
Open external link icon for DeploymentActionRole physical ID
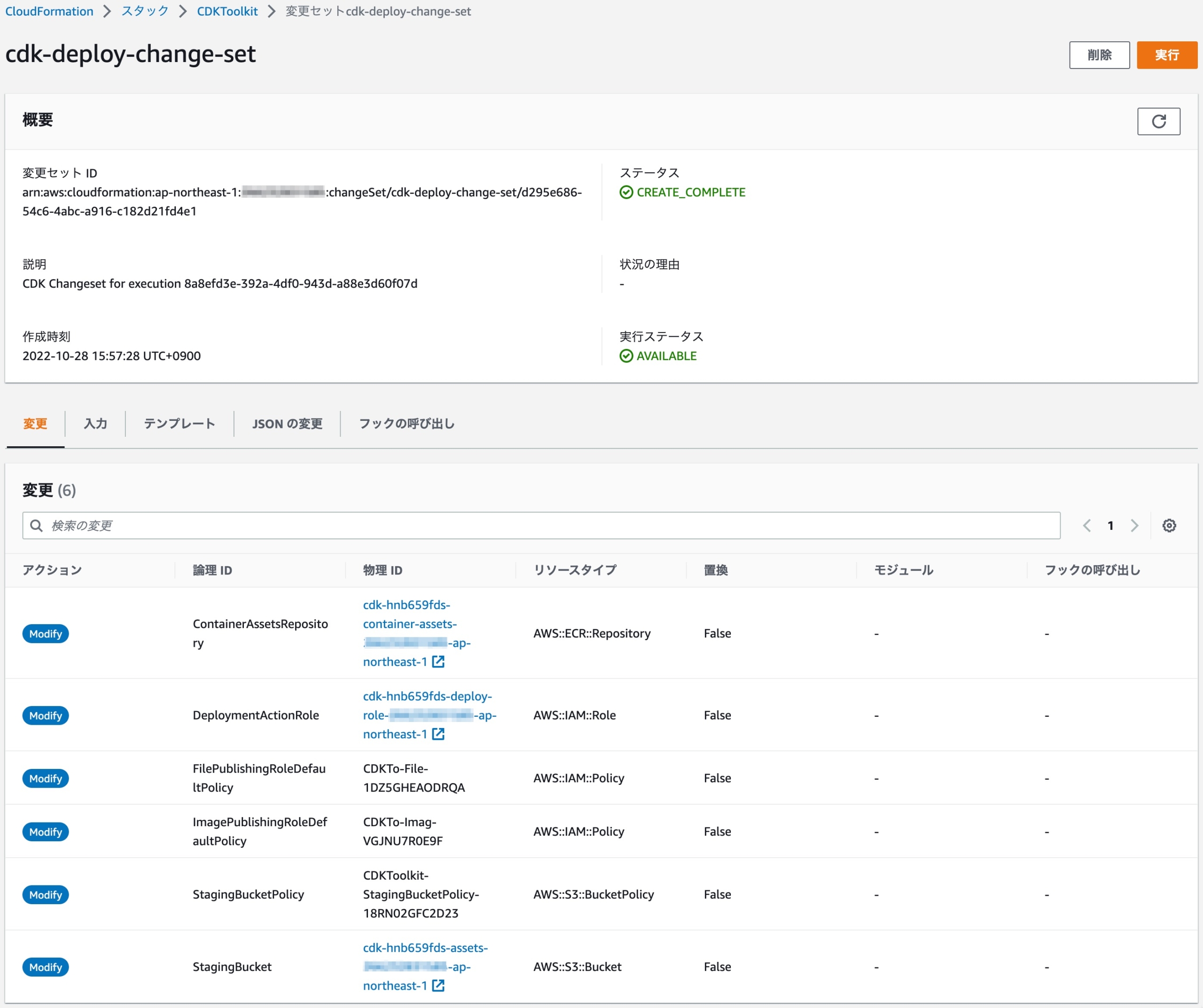point(438,734)
